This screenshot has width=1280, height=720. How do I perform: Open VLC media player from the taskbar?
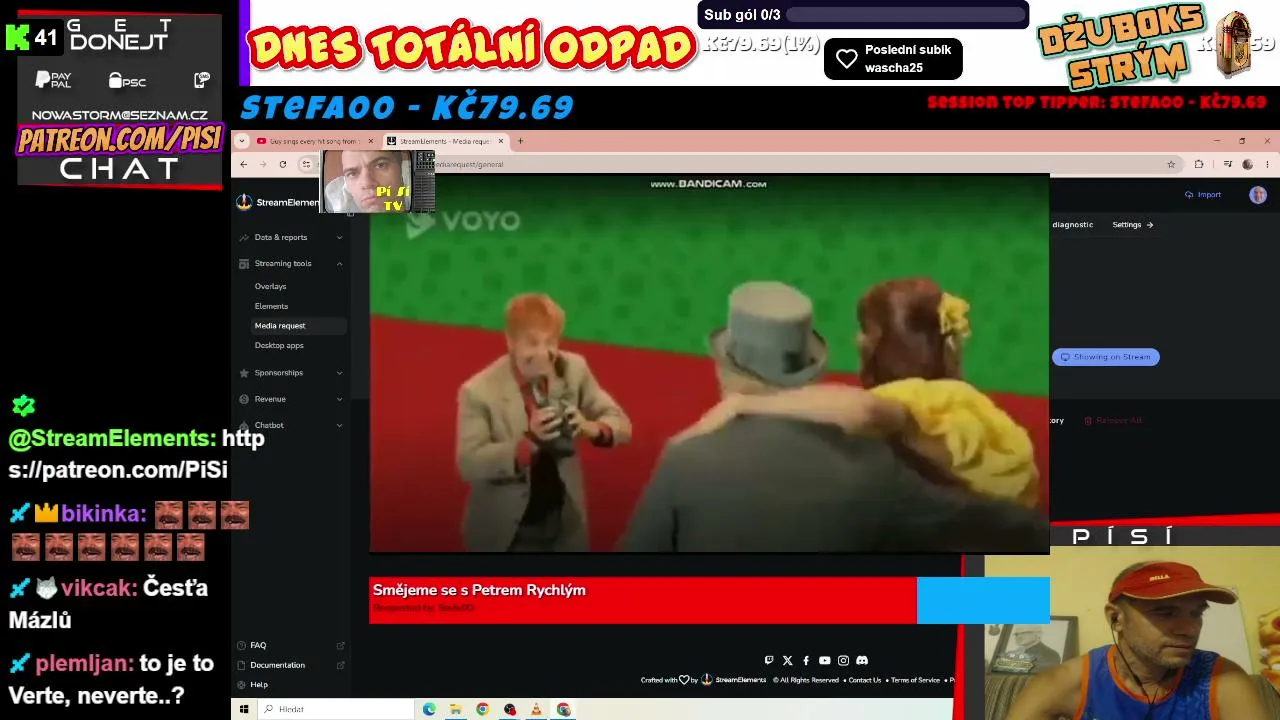[x=536, y=709]
